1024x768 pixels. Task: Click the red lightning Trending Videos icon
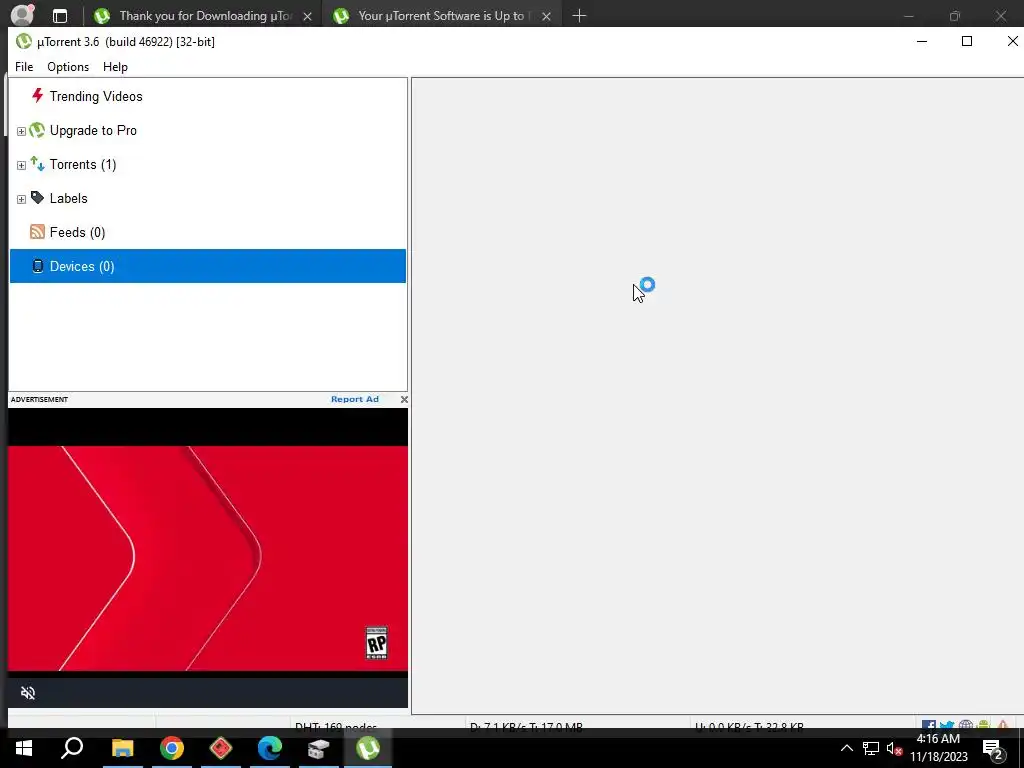point(38,96)
